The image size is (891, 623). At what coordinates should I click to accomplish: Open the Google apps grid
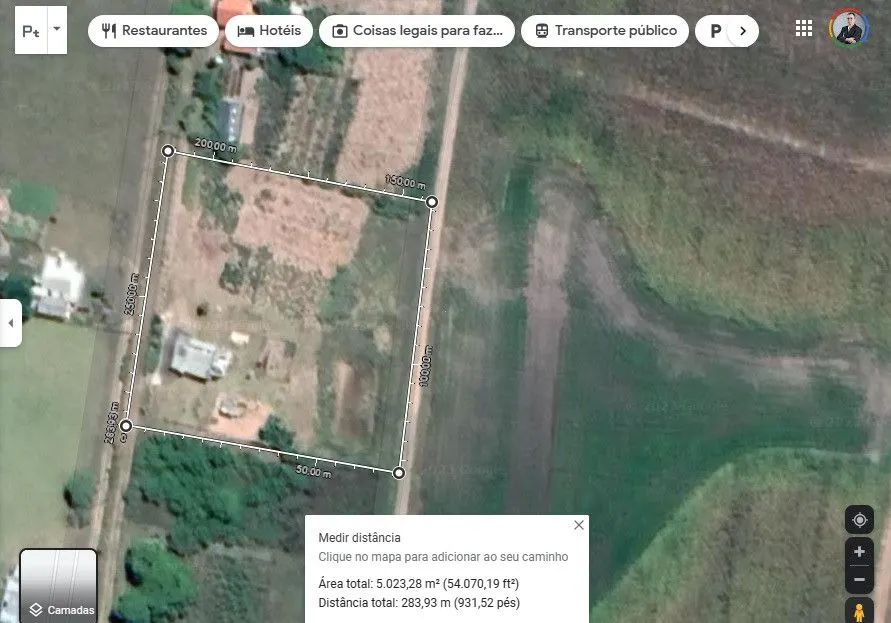coord(803,28)
